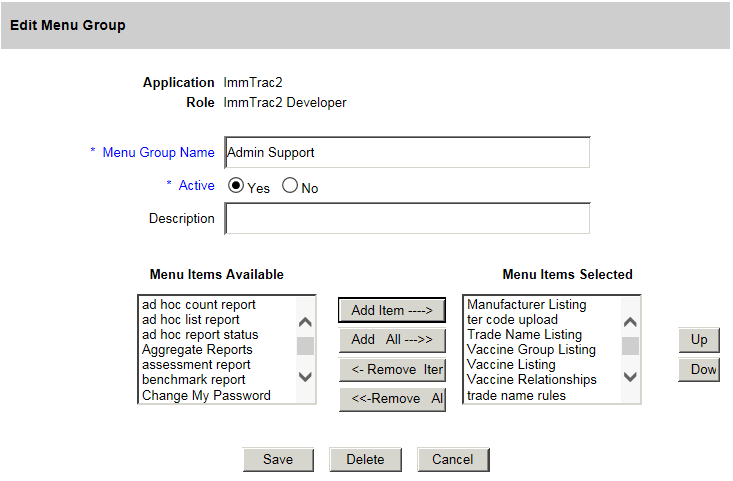Select 'Aggregate Reports' in available items
Screen dimensions: 733x481
(197, 350)
